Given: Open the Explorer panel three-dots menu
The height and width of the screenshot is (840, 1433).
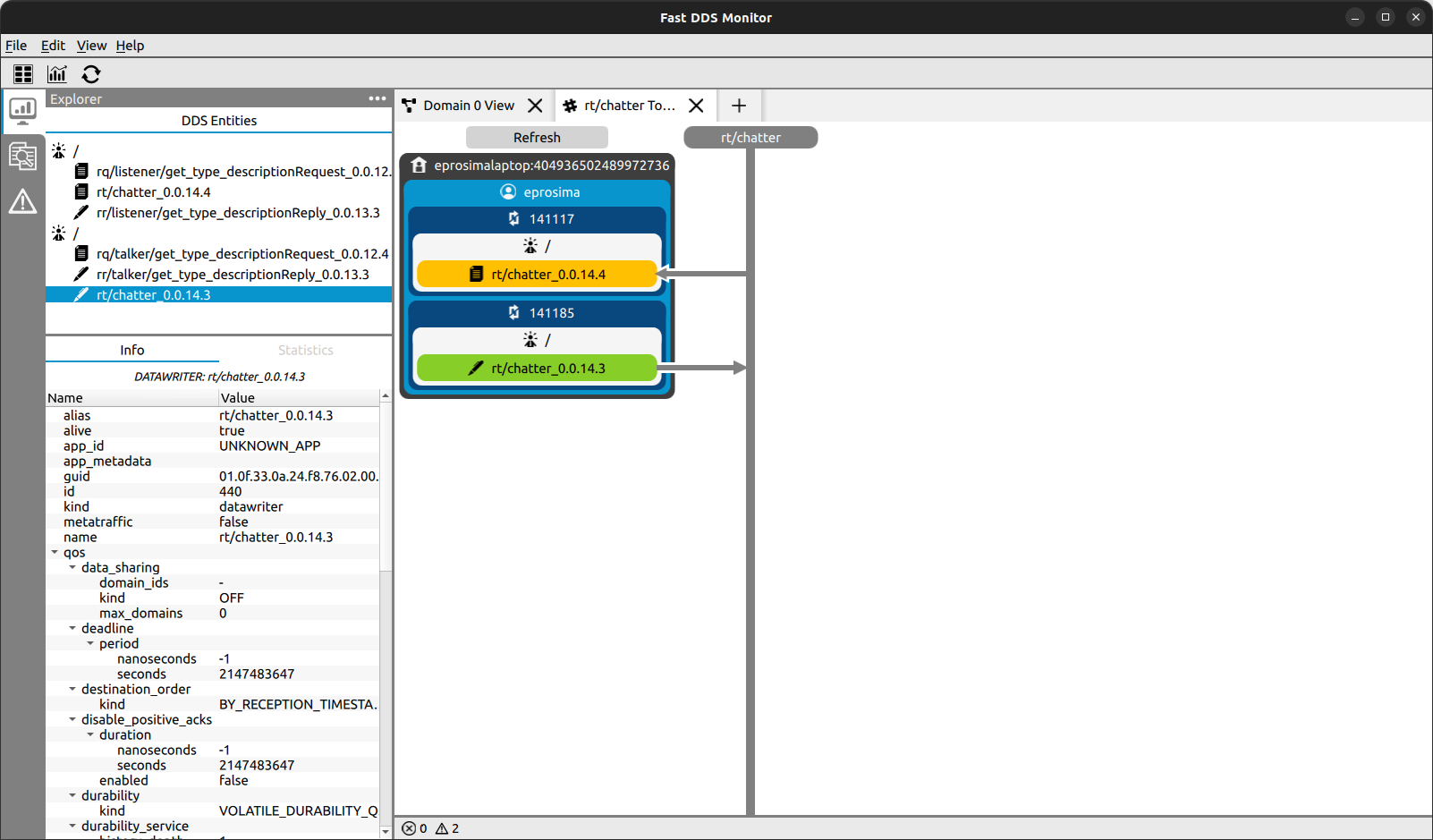Looking at the screenshot, I should click(x=377, y=98).
